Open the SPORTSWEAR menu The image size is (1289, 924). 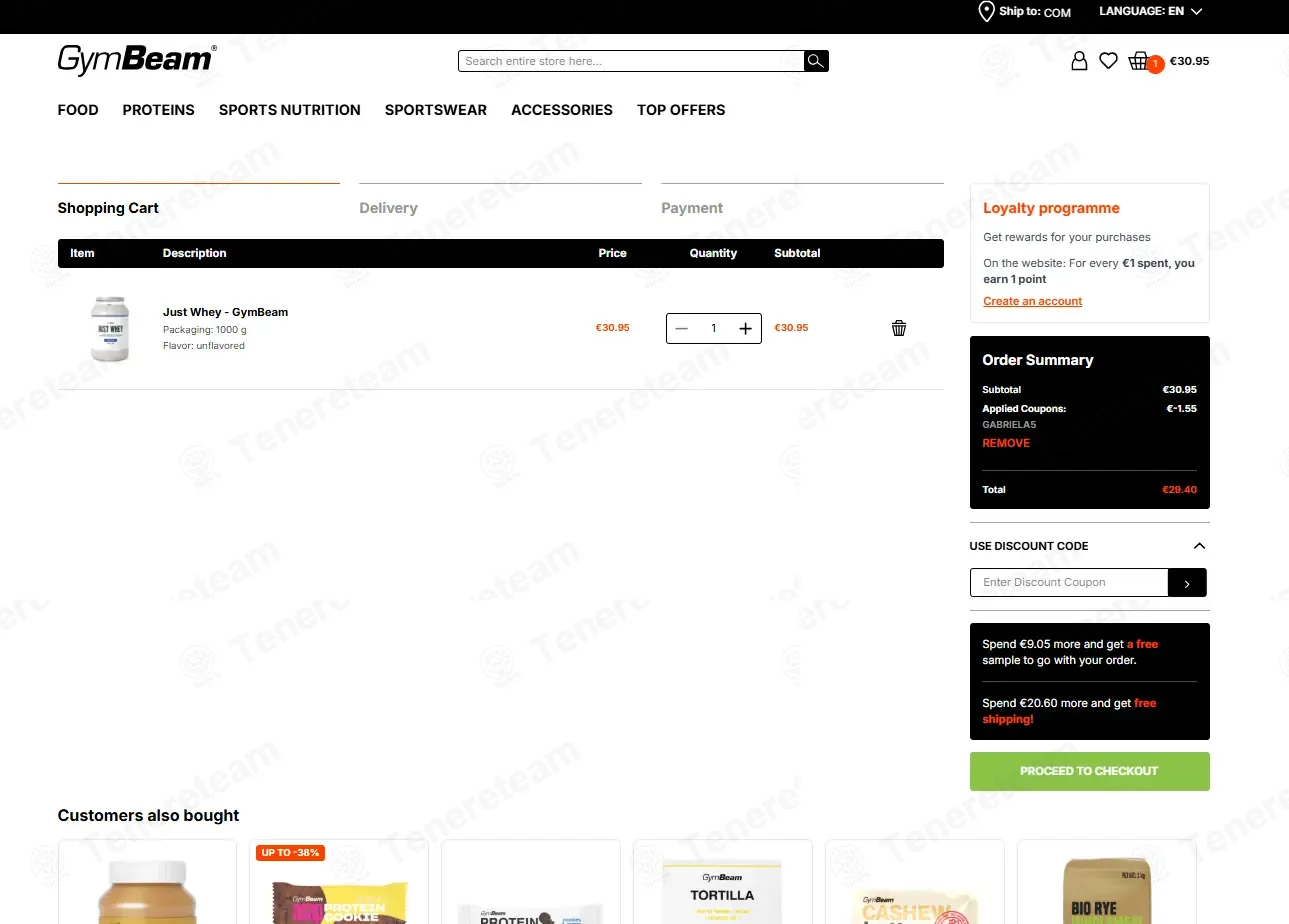click(436, 110)
